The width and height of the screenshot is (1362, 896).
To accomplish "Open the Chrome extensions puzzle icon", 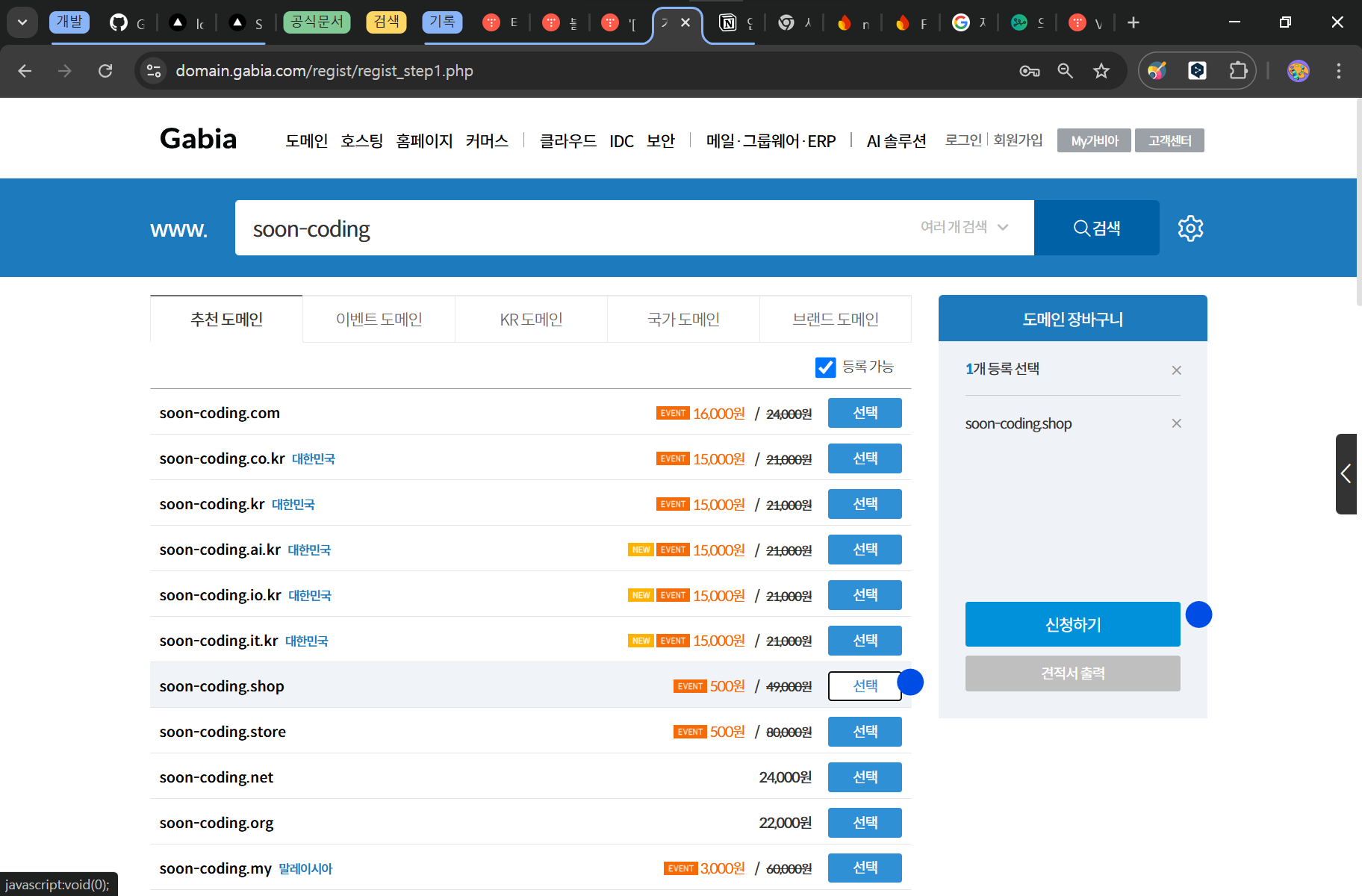I will (1238, 71).
